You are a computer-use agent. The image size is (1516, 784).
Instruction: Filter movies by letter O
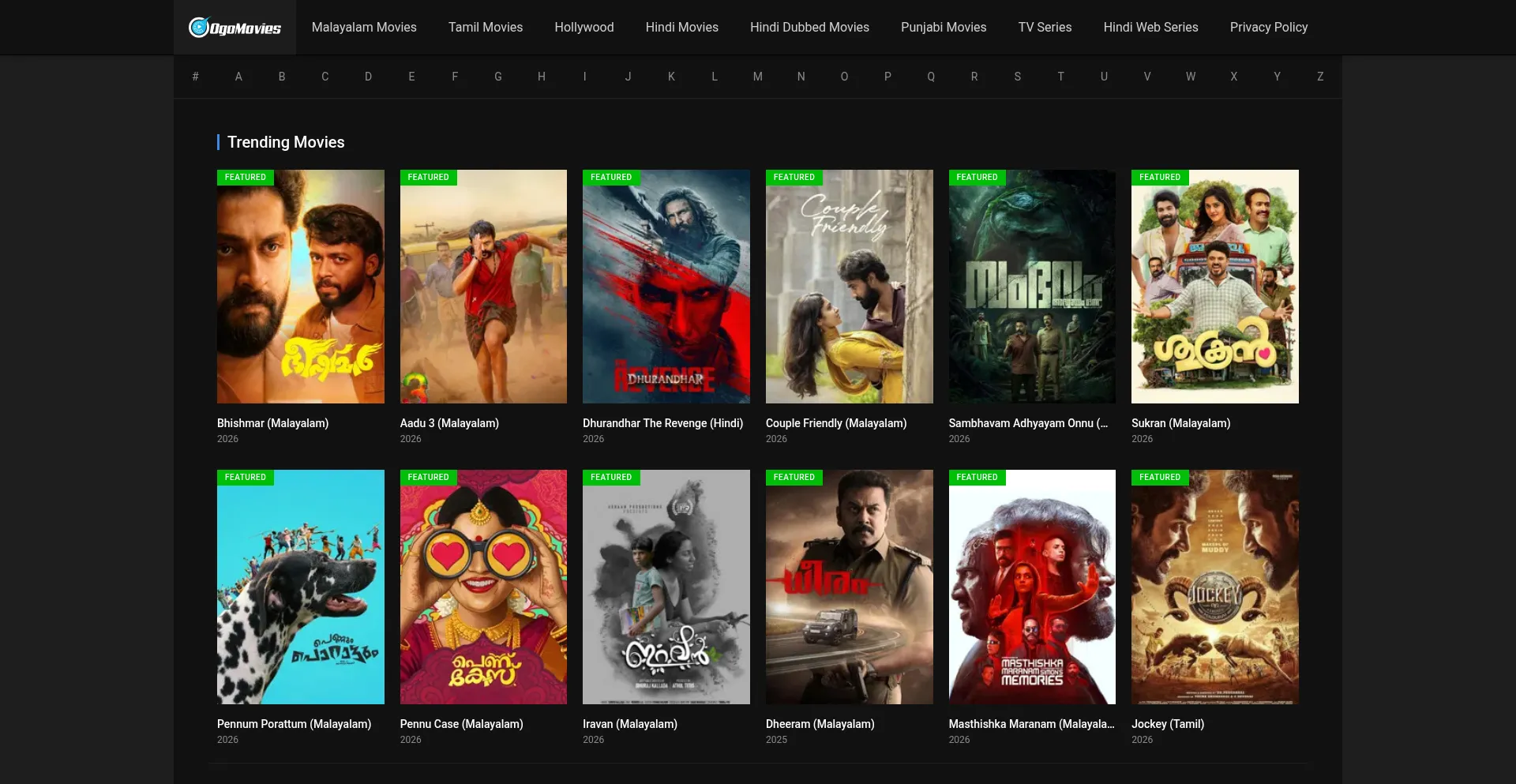(x=844, y=77)
